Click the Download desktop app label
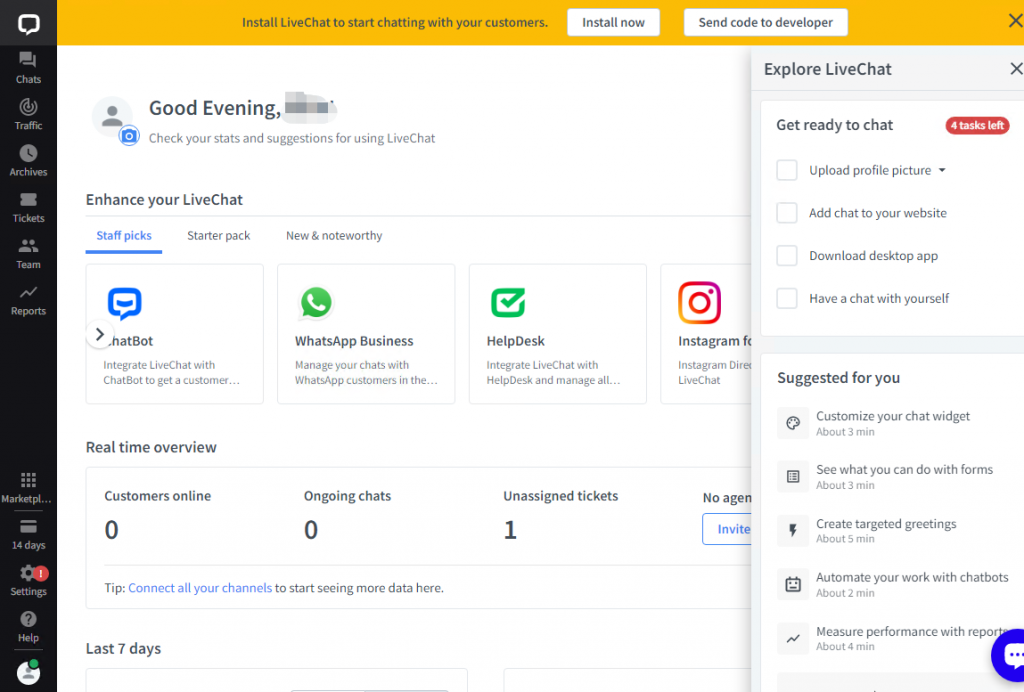The image size is (1024, 692). (x=873, y=256)
